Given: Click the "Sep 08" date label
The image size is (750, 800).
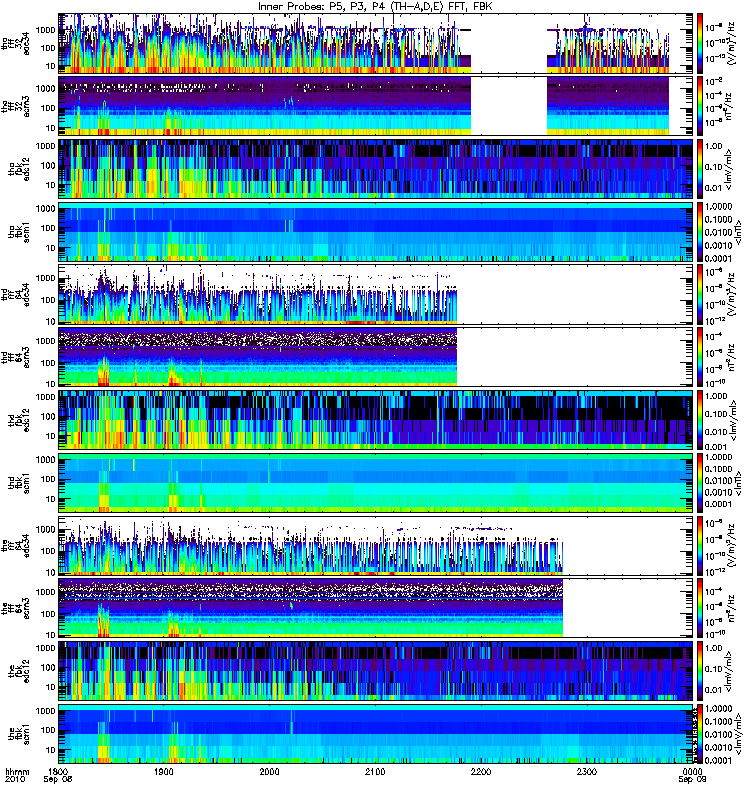Looking at the screenshot, I should [x=58, y=780].
